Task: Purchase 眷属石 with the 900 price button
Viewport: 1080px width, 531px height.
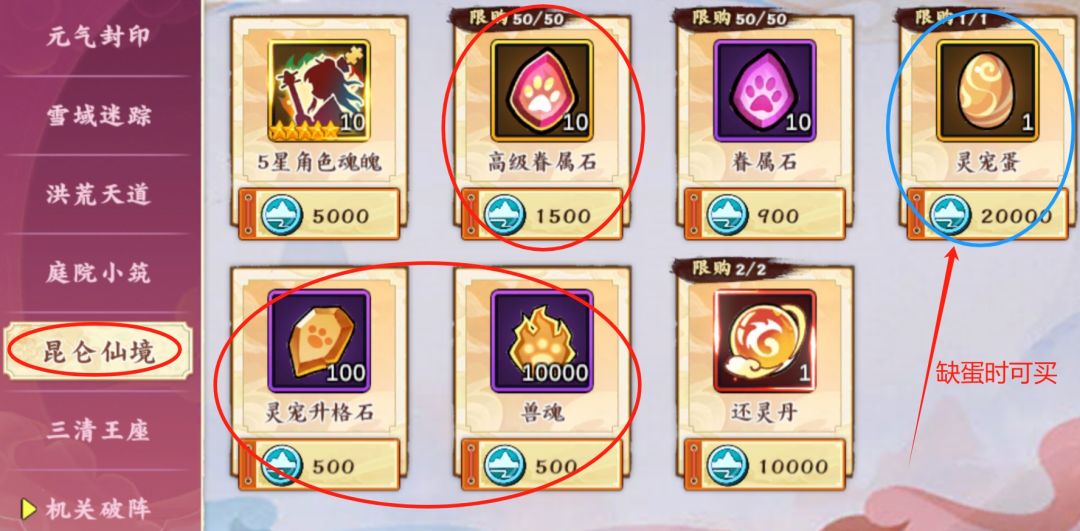Action: tap(765, 215)
